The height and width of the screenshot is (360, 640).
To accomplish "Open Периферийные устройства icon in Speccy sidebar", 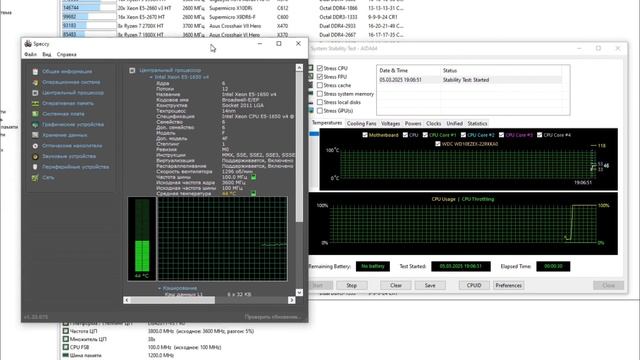I will (x=36, y=167).
